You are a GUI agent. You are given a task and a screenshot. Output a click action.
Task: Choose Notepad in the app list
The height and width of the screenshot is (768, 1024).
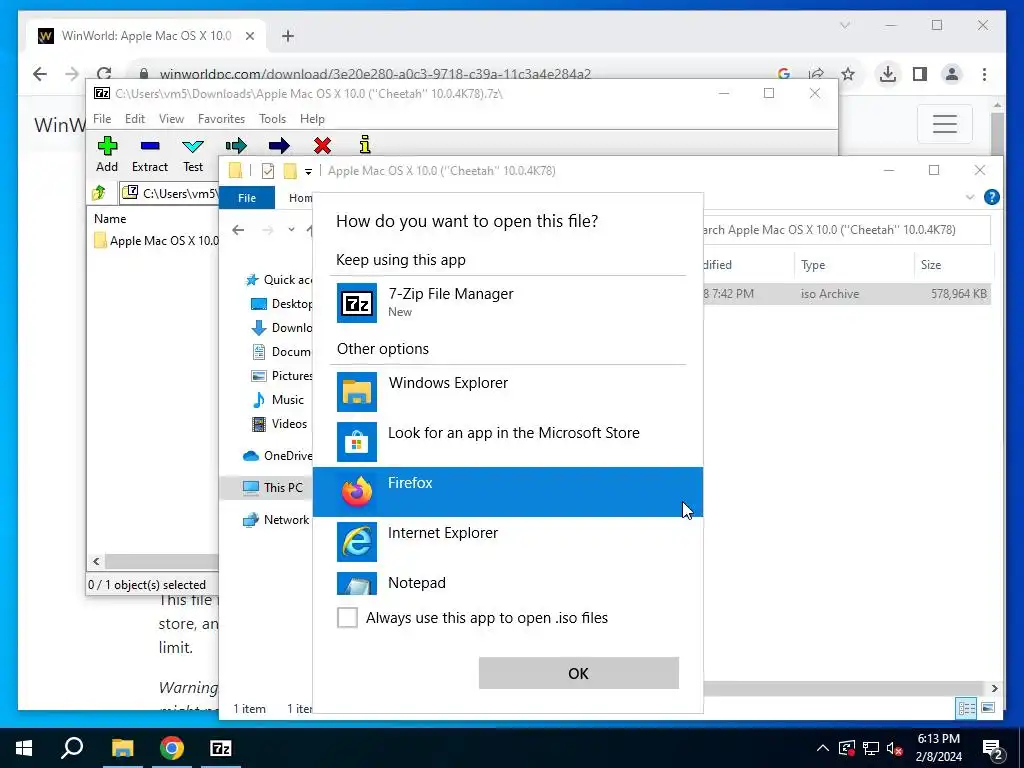508,582
